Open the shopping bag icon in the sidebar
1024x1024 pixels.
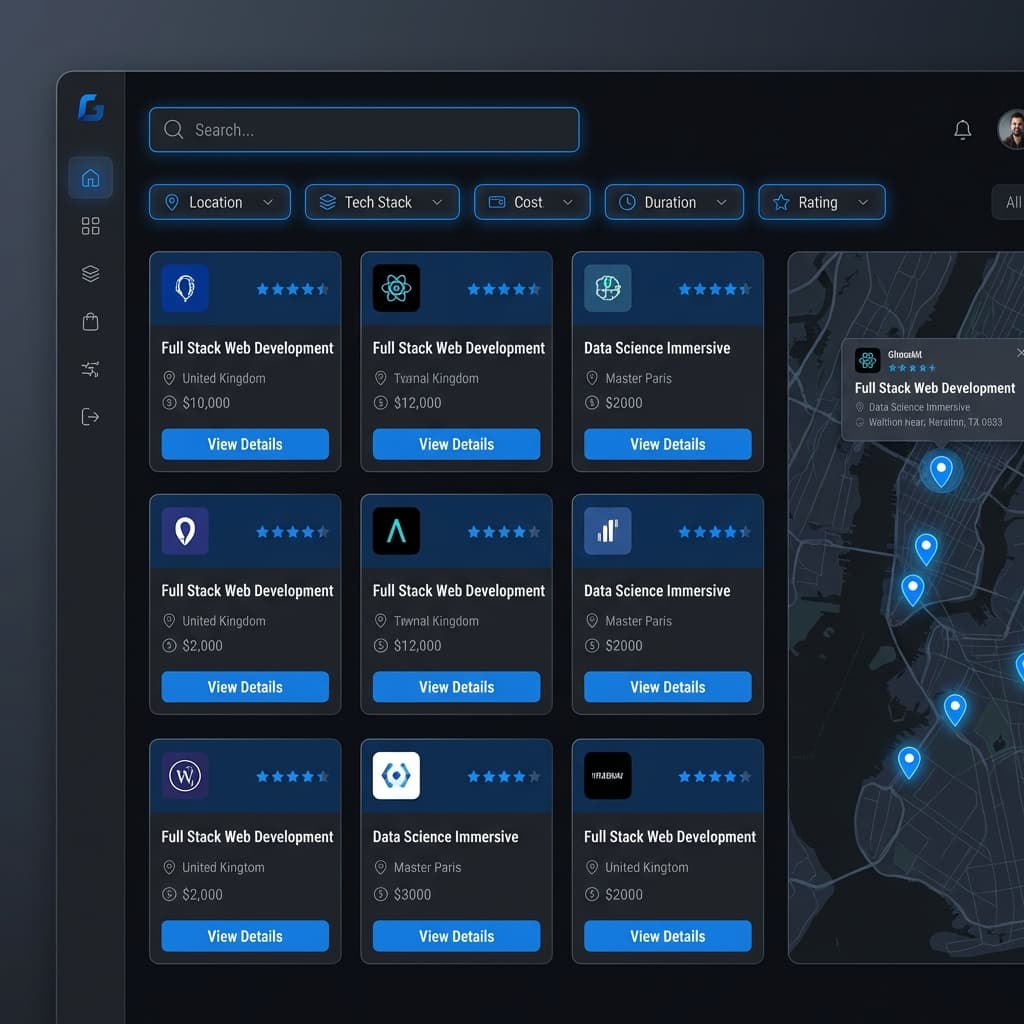(x=90, y=321)
